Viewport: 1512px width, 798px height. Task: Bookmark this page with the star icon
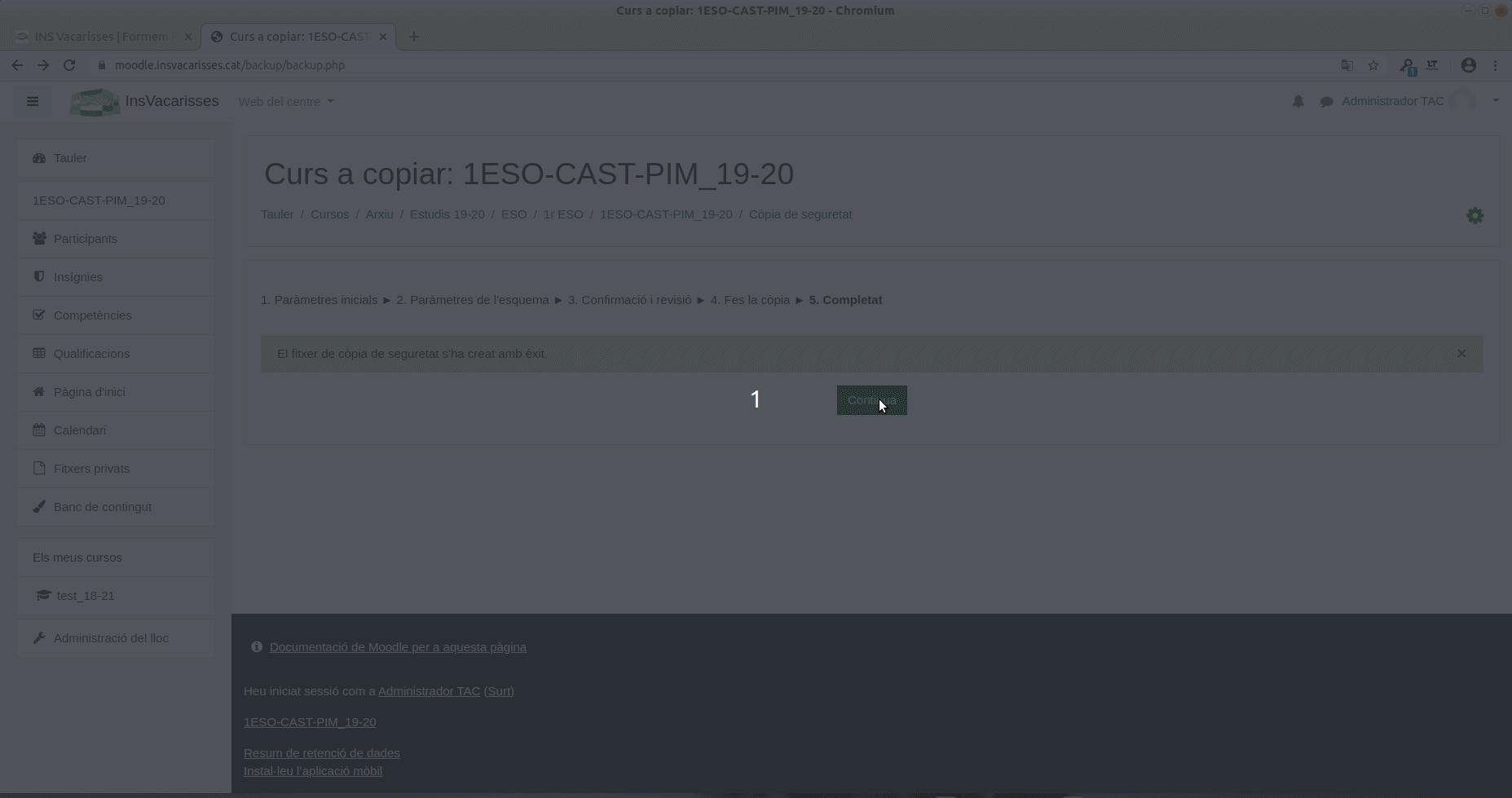click(x=1373, y=65)
